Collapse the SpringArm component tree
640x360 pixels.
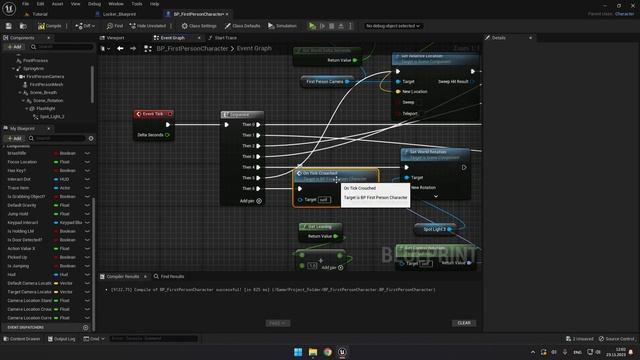[13, 69]
